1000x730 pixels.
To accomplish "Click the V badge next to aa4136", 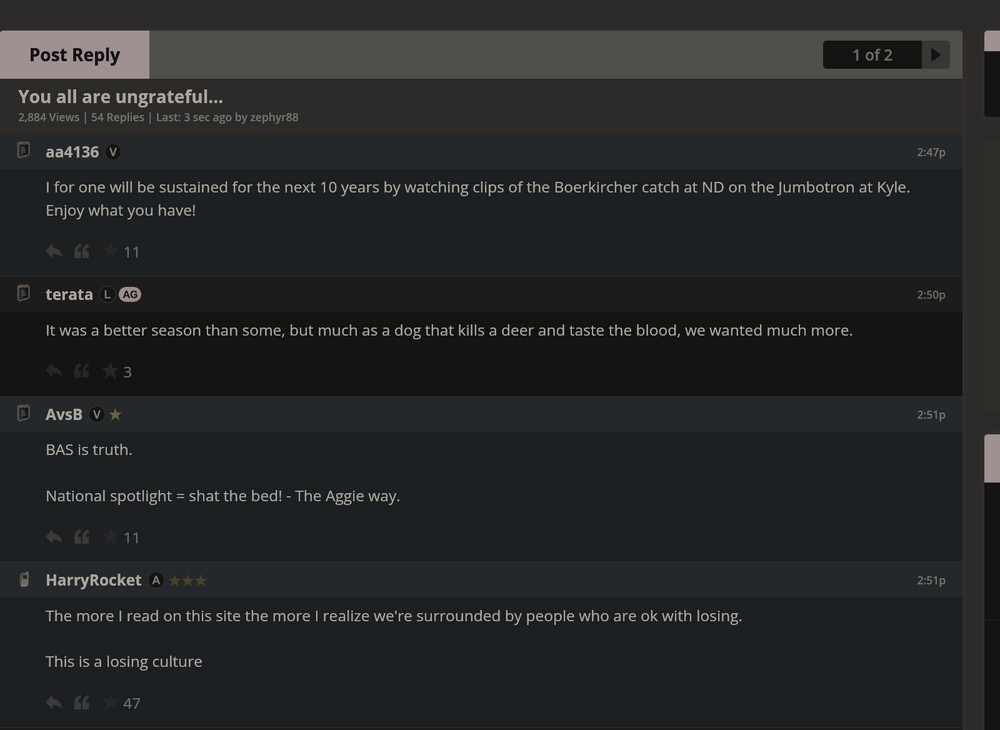I will click(x=111, y=151).
